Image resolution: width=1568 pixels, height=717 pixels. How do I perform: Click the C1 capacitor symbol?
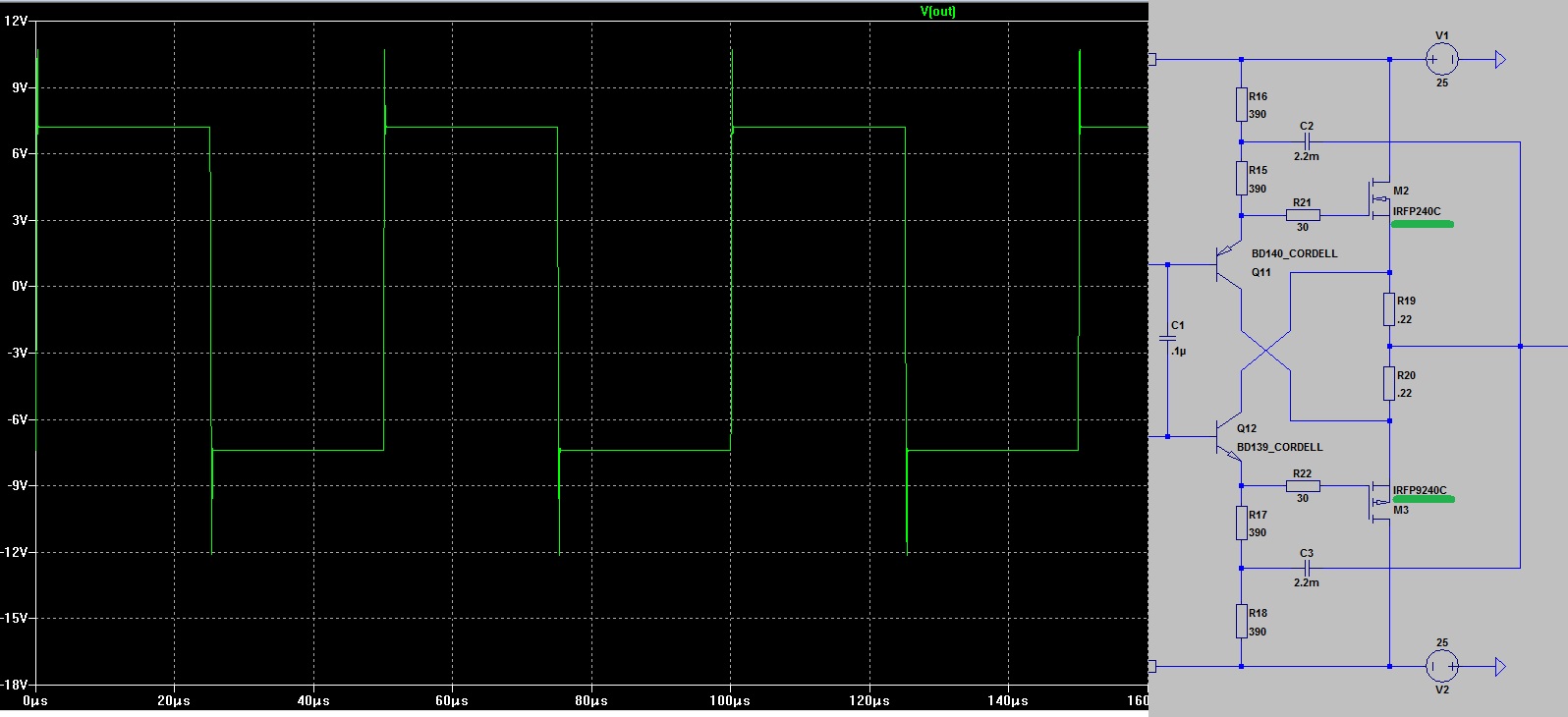click(1168, 339)
